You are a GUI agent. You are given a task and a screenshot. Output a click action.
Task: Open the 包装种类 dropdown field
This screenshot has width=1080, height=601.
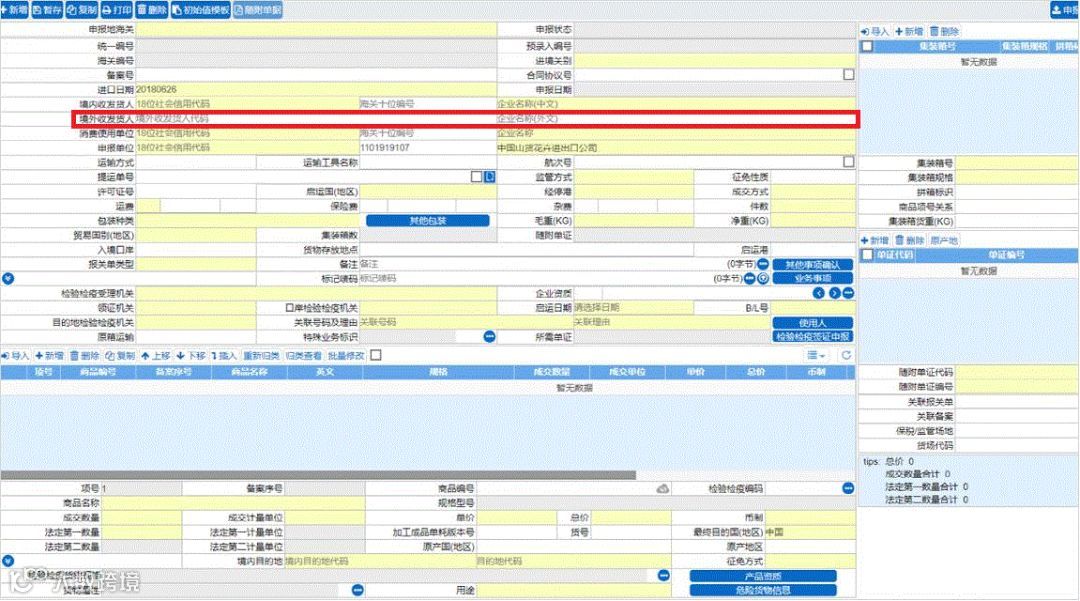(x=248, y=221)
